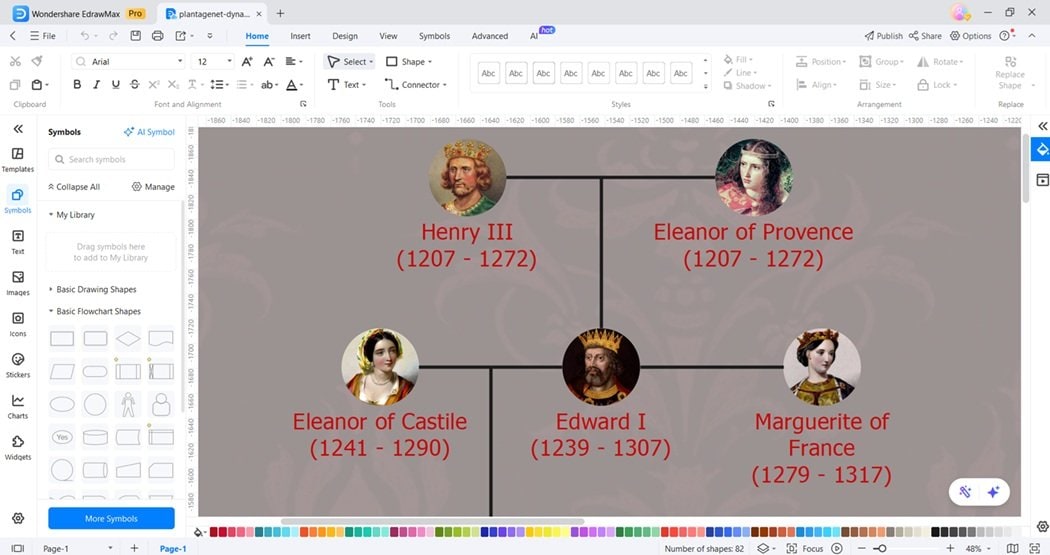Click Collapse All in the Symbols panel

[74, 187]
